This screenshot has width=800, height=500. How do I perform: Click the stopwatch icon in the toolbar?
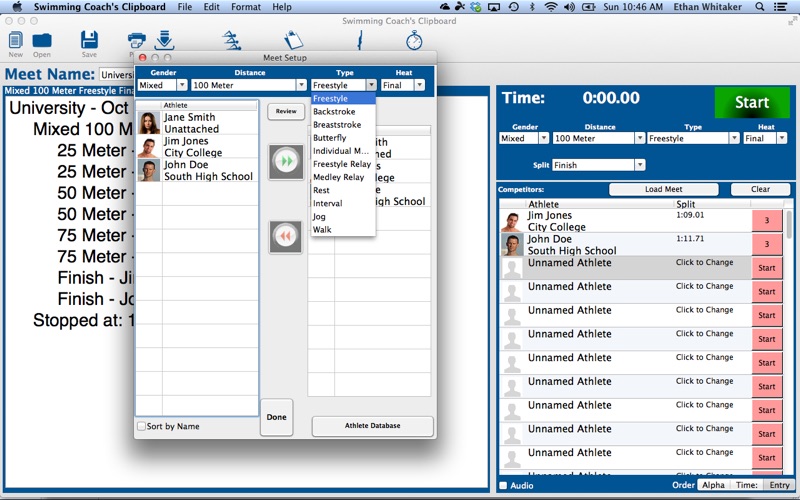(x=414, y=41)
